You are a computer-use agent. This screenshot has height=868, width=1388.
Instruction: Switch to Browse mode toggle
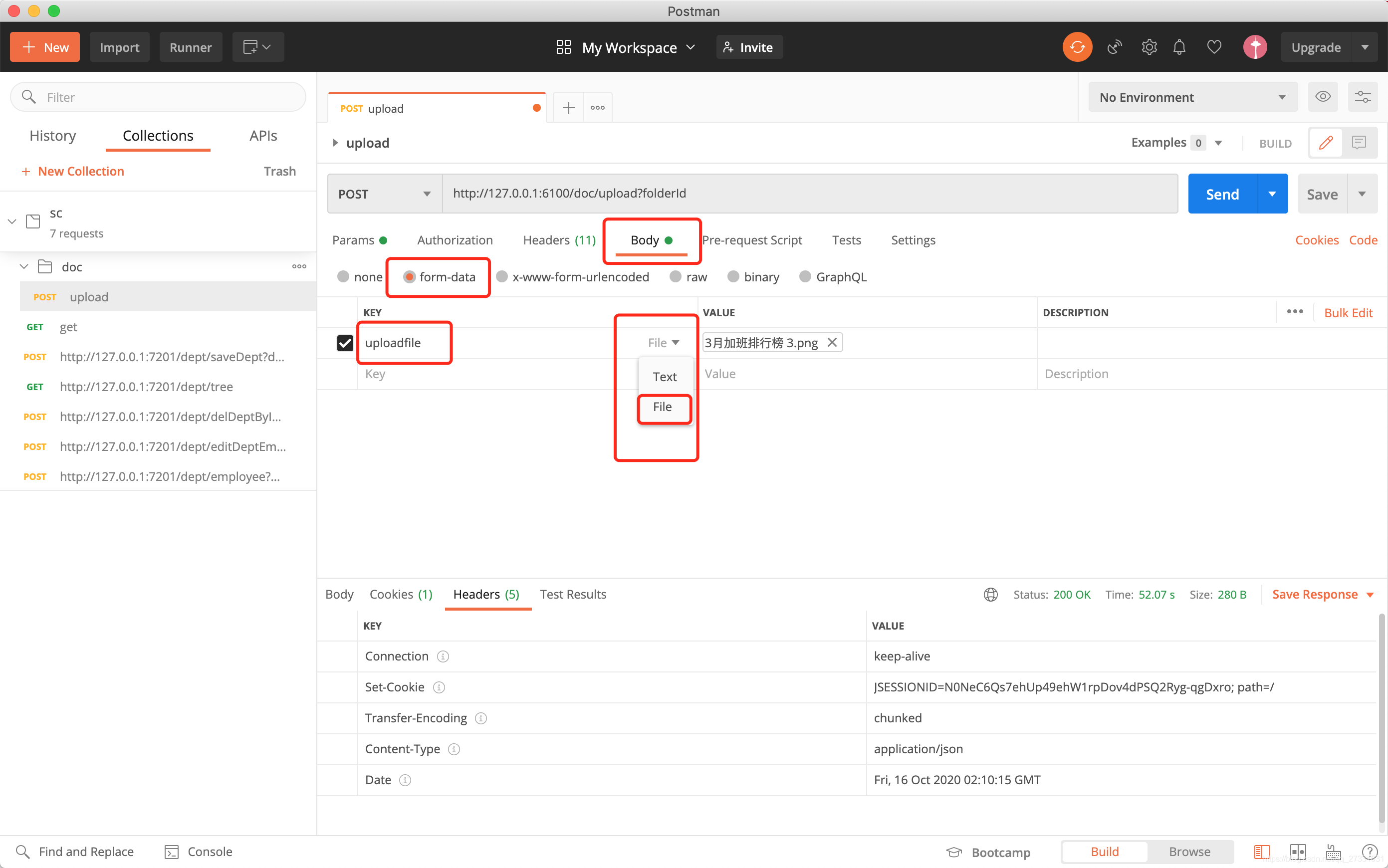[1189, 852]
